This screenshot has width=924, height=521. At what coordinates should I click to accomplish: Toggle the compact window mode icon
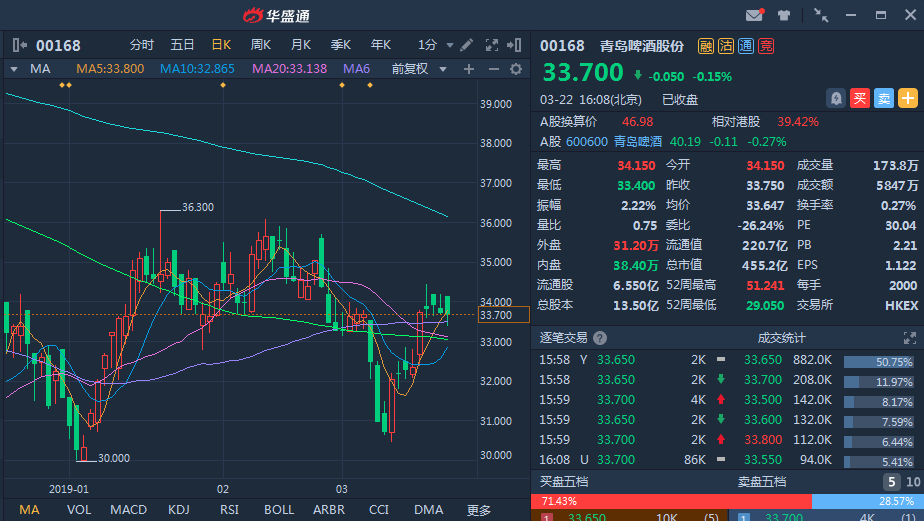pyautogui.click(x=821, y=15)
